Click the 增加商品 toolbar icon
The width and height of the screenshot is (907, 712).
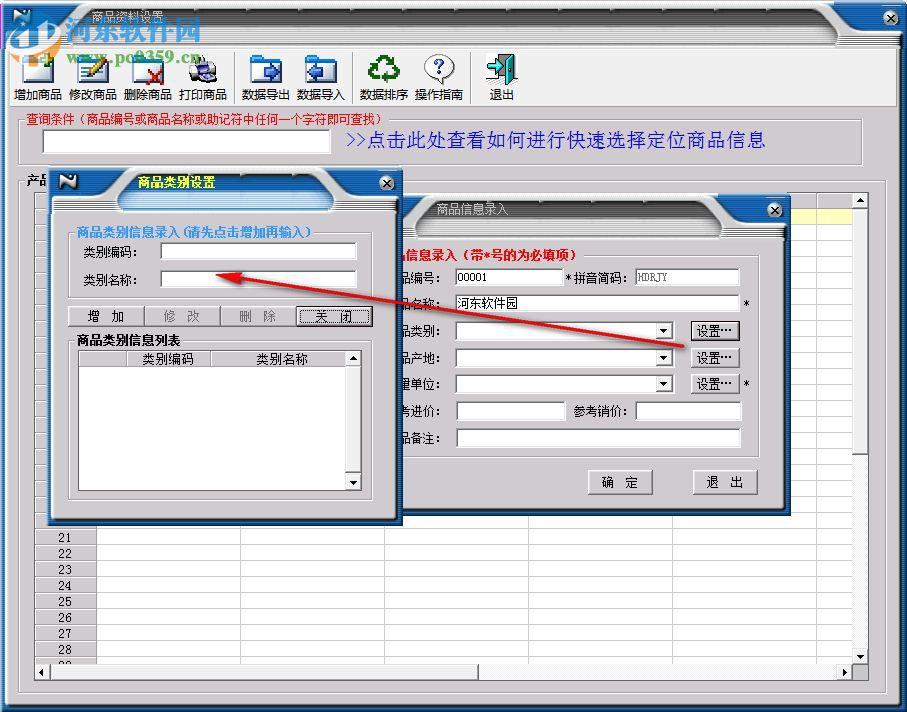38,69
